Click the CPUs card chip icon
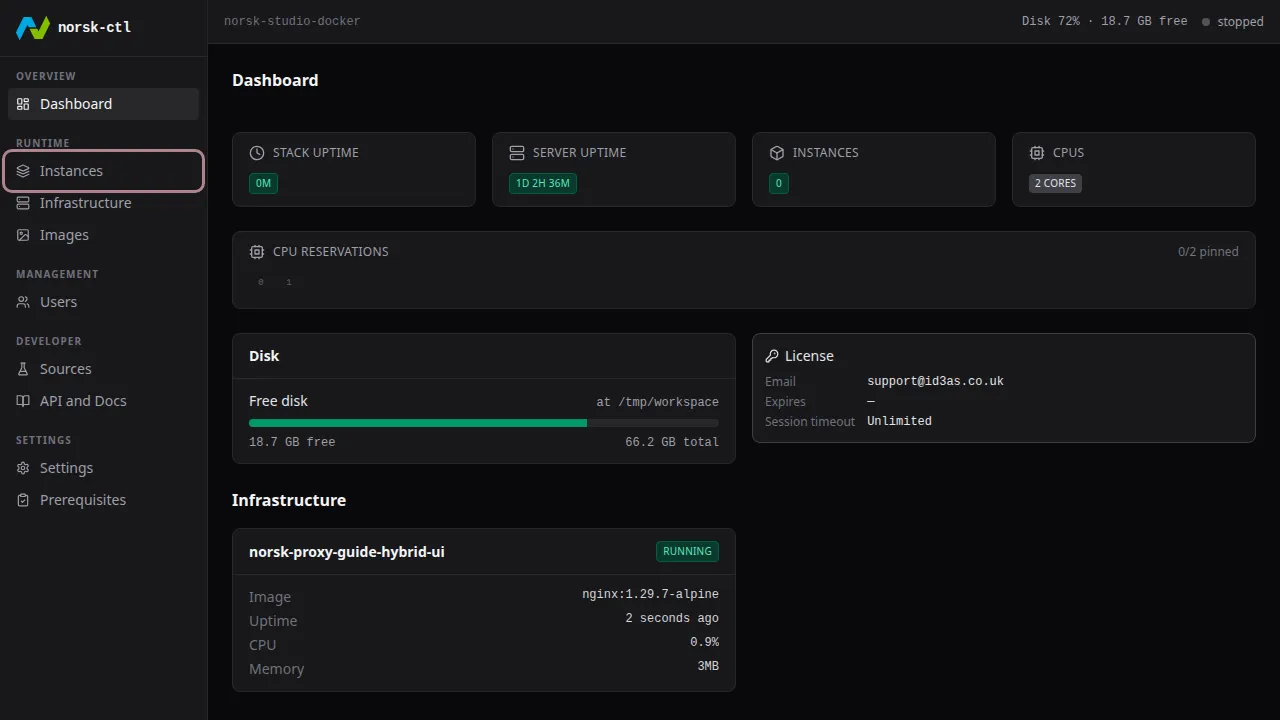This screenshot has height=720, width=1280. [1037, 153]
